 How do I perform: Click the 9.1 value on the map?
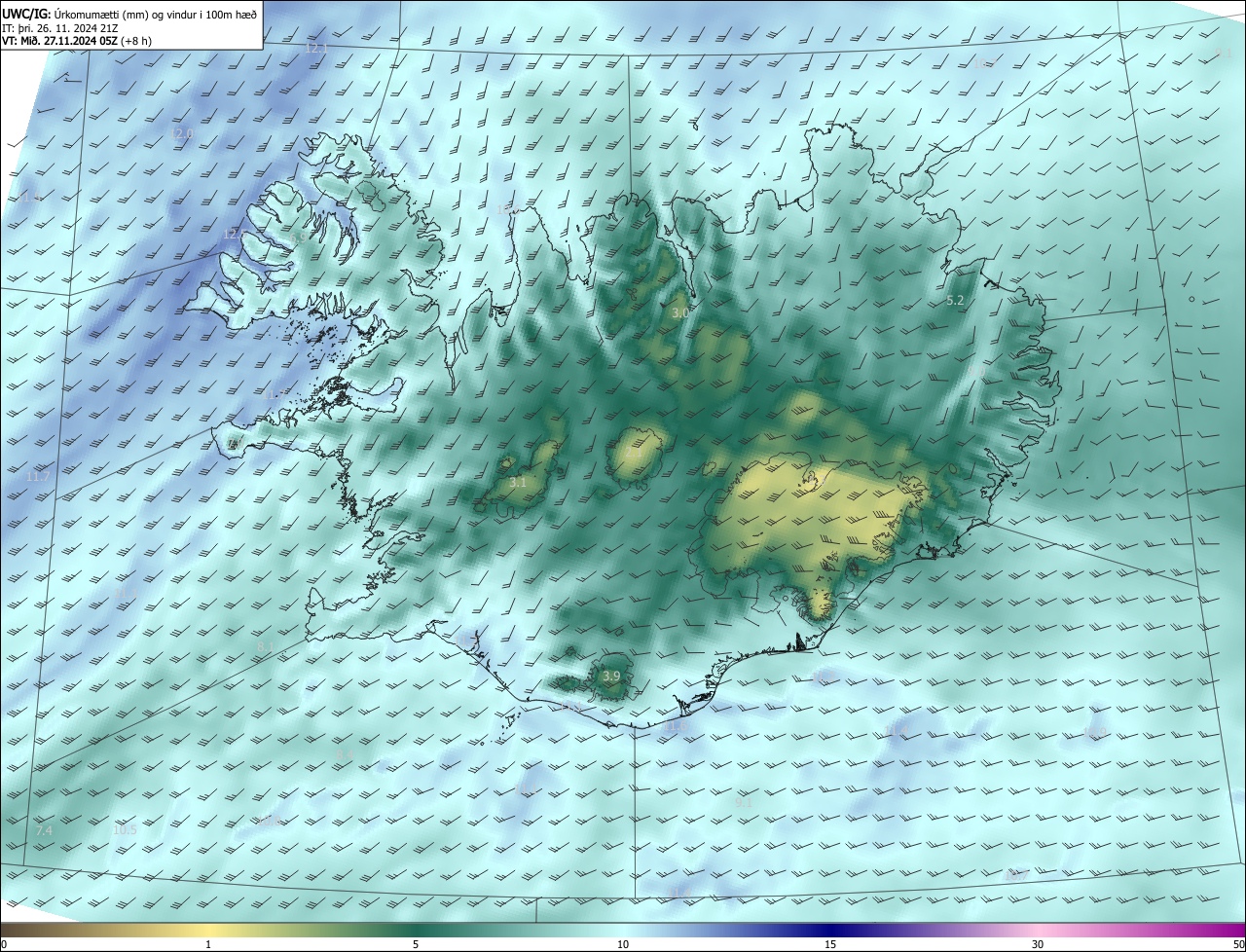pyautogui.click(x=745, y=802)
